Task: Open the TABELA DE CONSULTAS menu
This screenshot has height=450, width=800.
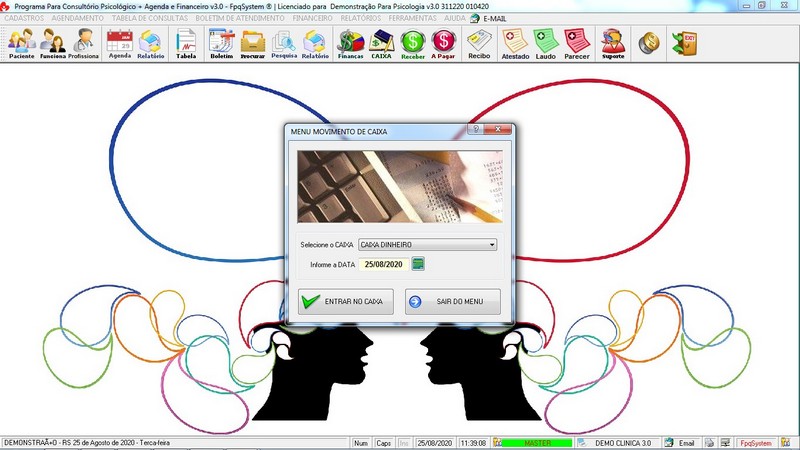Action: pyautogui.click(x=150, y=18)
